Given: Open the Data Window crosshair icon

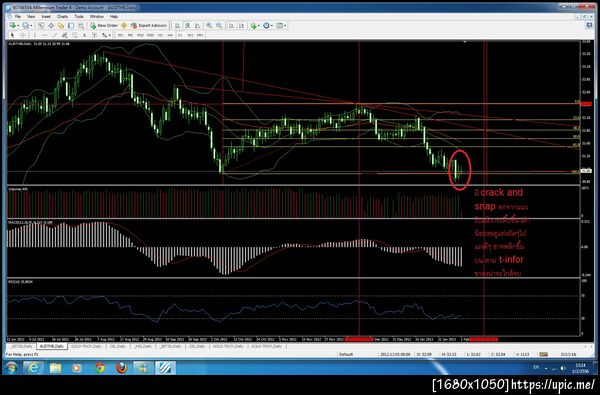Looking at the screenshot, I should pyautogui.click(x=51, y=25).
